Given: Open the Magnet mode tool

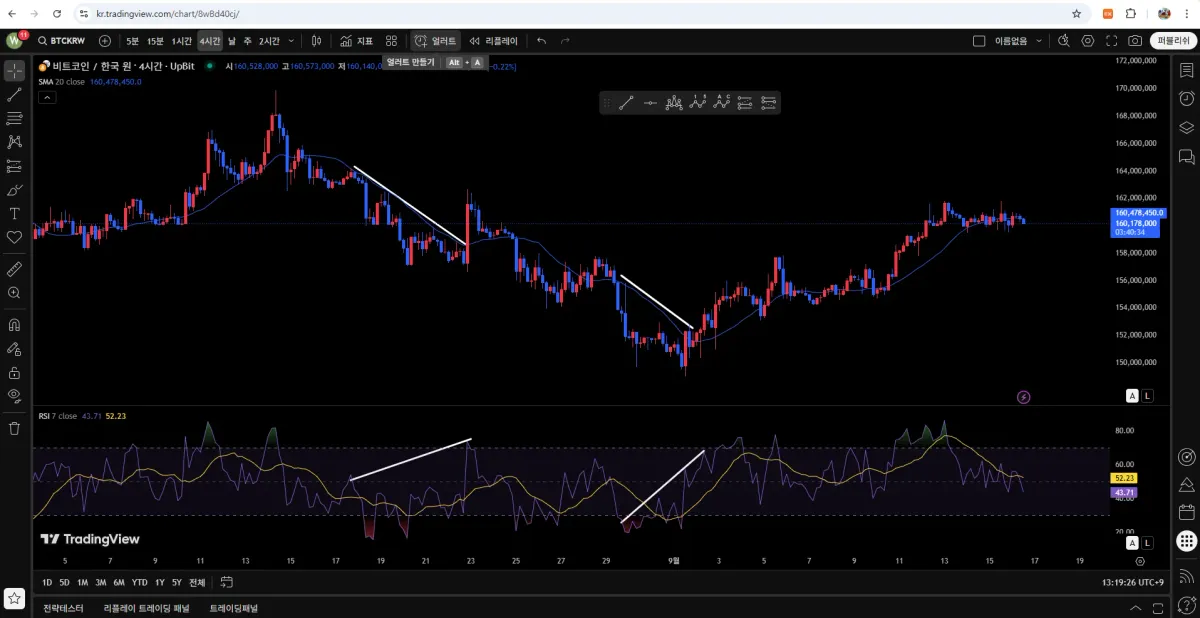Looking at the screenshot, I should tap(14, 324).
